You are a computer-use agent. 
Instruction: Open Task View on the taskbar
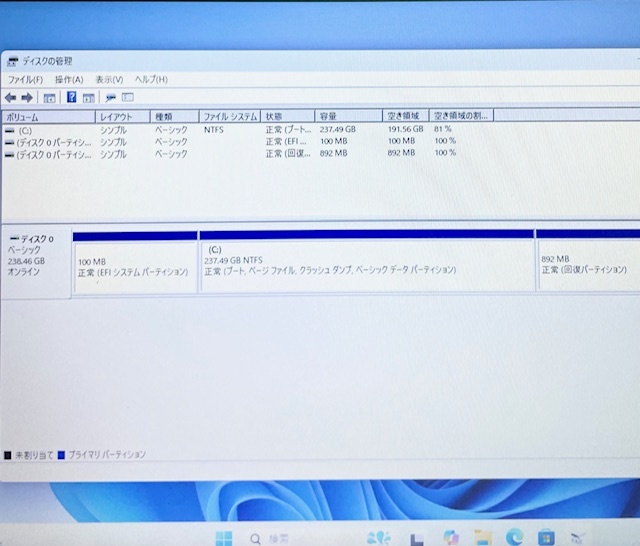pyautogui.click(x=416, y=539)
